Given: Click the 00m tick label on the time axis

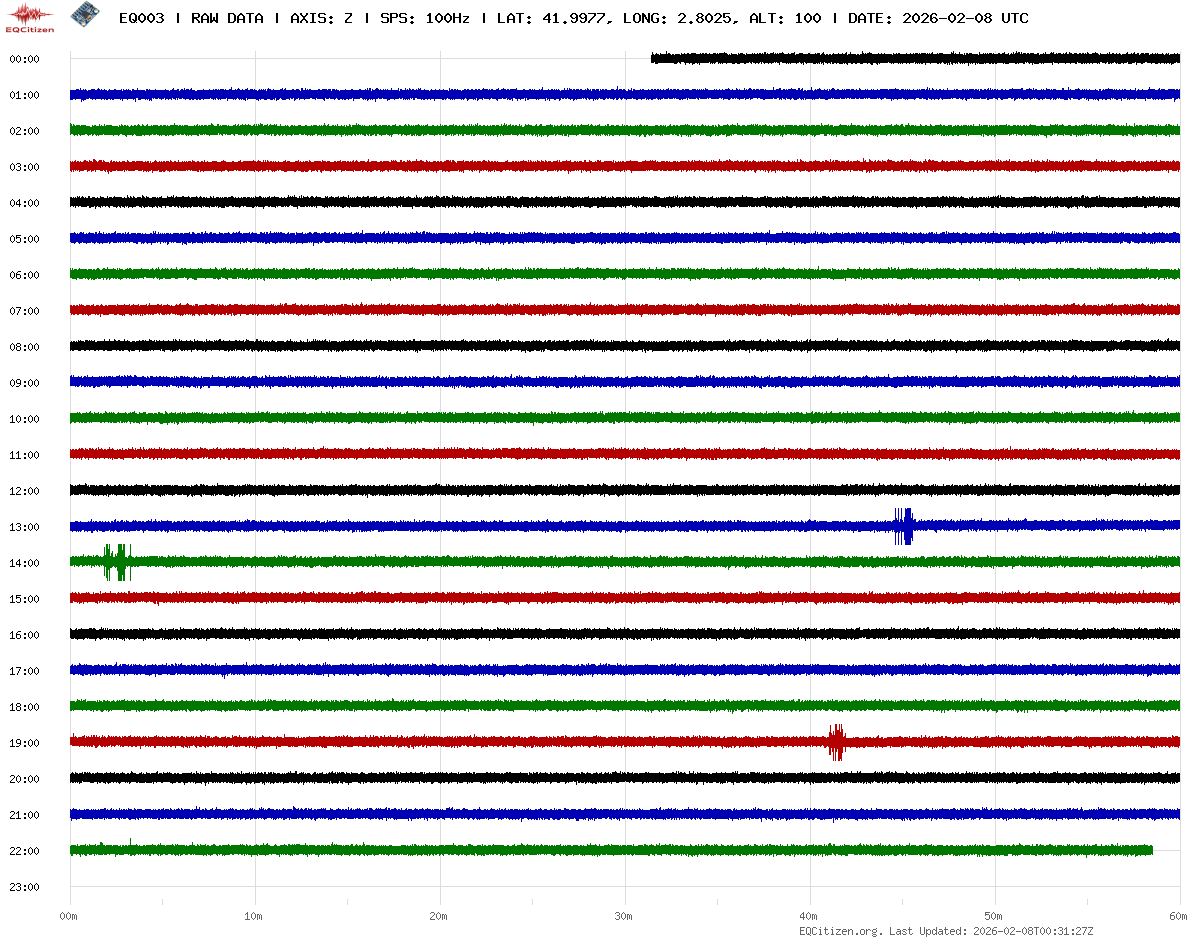Looking at the screenshot, I should click(x=69, y=916).
